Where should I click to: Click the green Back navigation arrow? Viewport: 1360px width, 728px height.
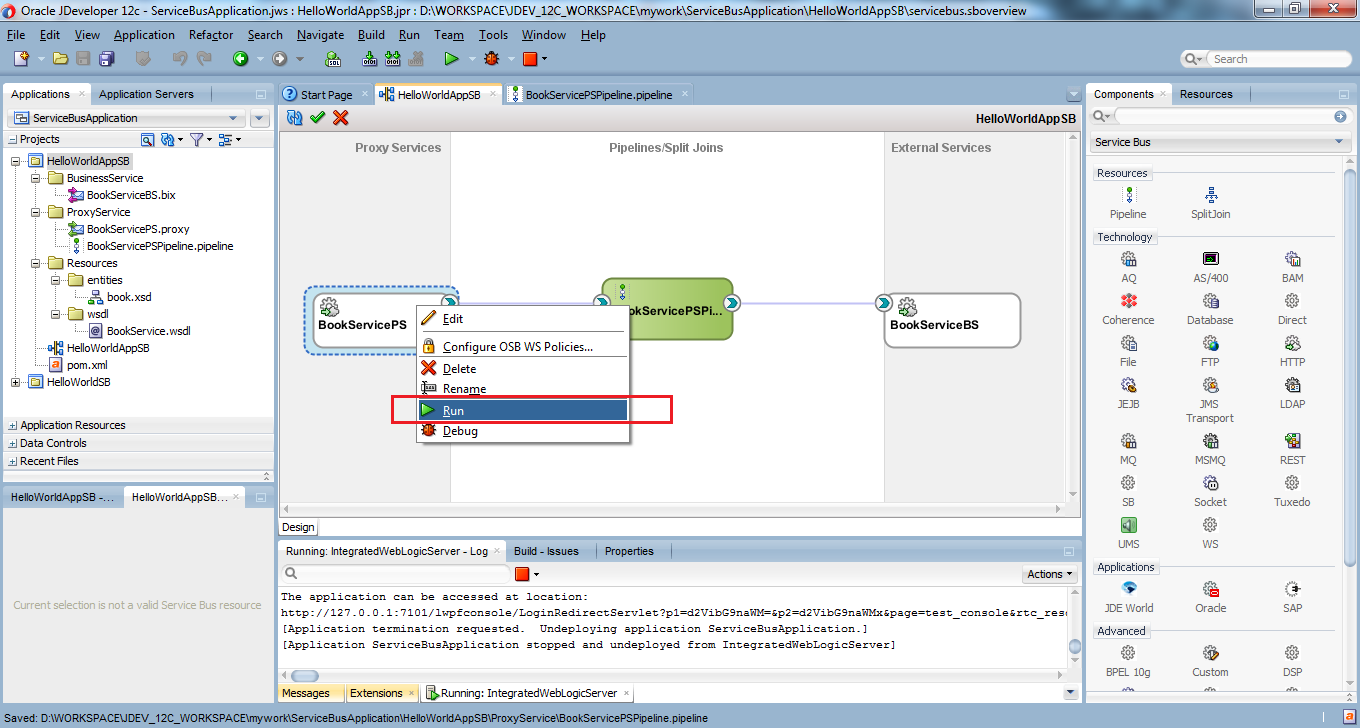coord(240,59)
